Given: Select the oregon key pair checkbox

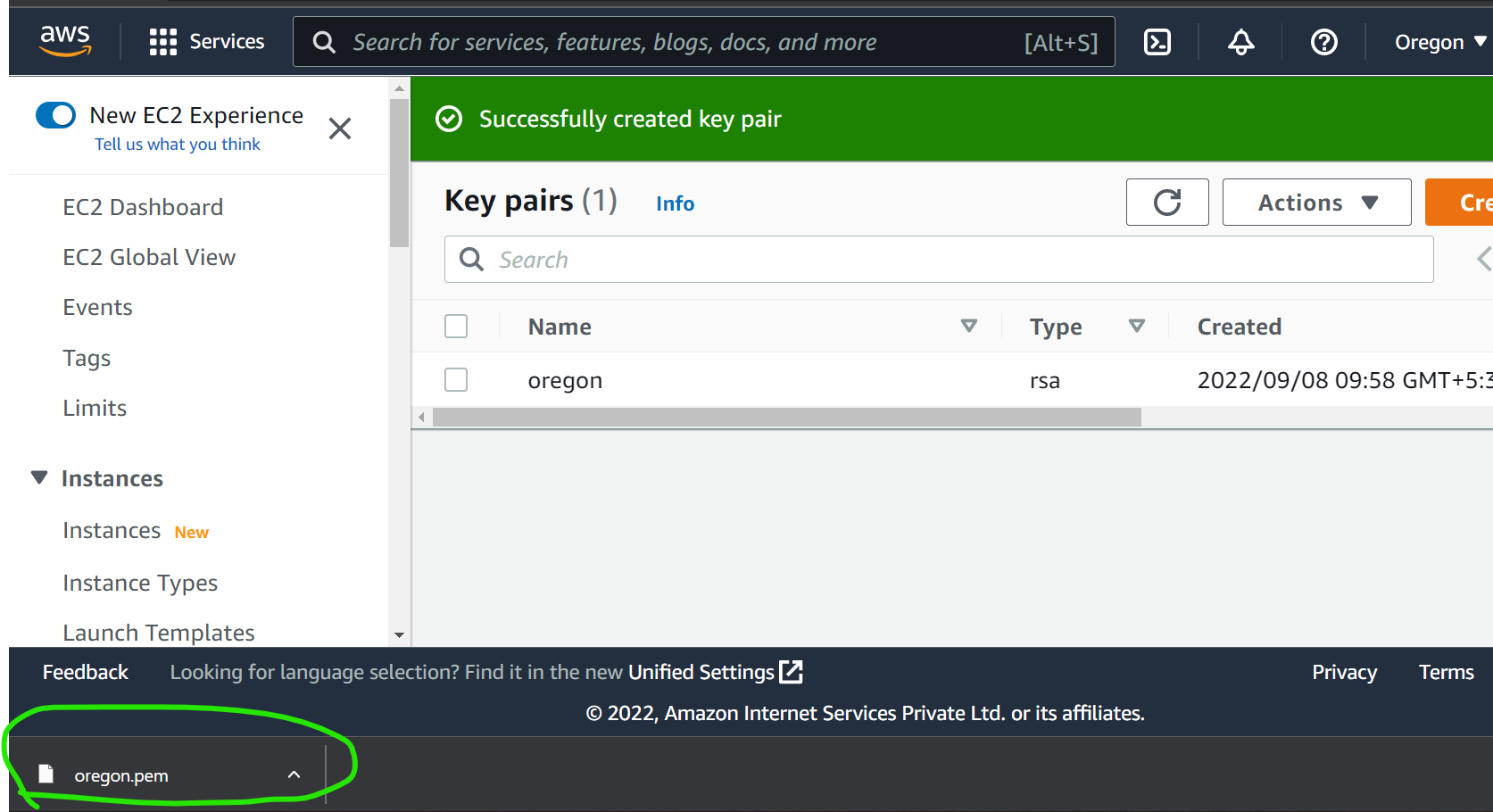Looking at the screenshot, I should pos(456,380).
